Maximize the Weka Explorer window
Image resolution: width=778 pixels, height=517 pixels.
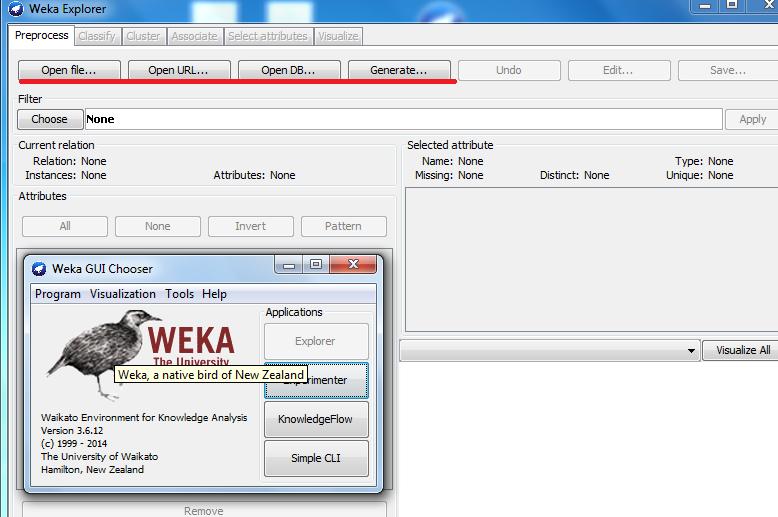tap(732, 6)
